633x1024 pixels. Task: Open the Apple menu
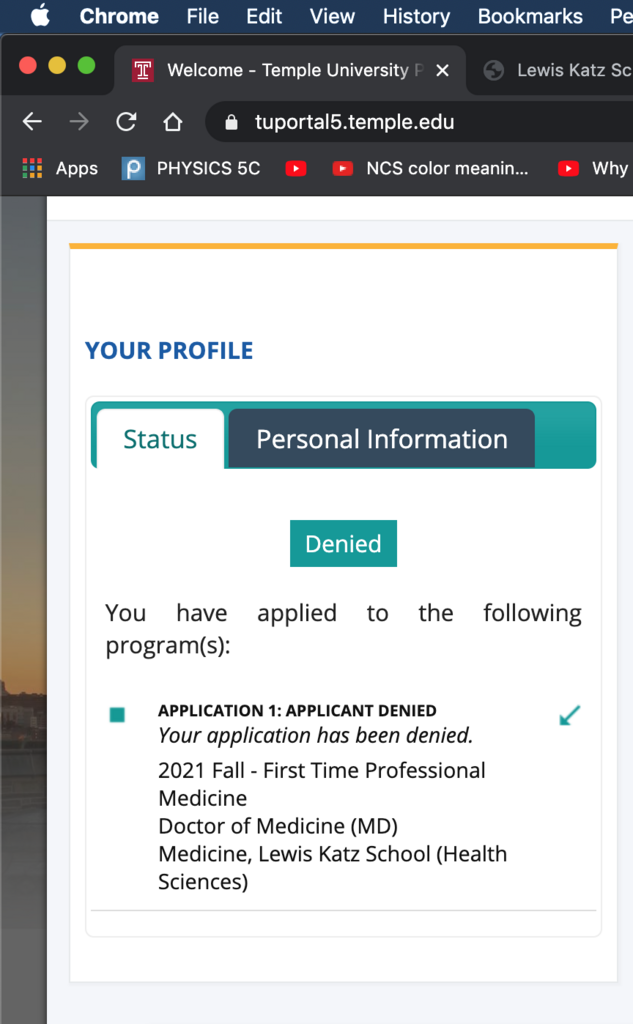tap(40, 16)
